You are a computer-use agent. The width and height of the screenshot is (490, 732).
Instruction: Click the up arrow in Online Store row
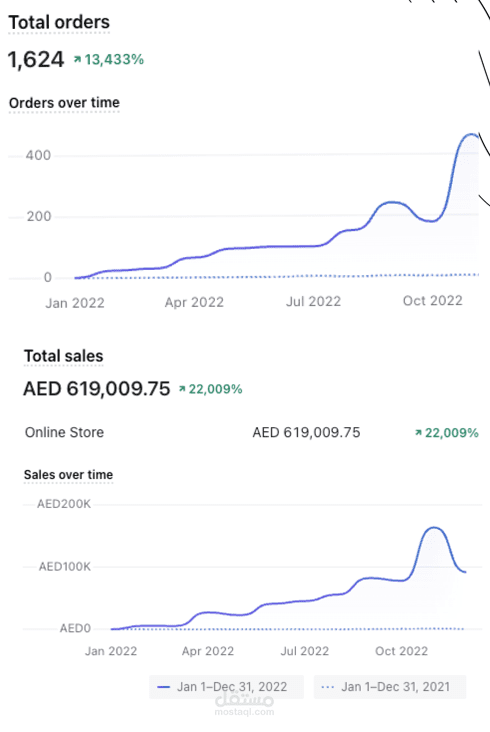(419, 433)
